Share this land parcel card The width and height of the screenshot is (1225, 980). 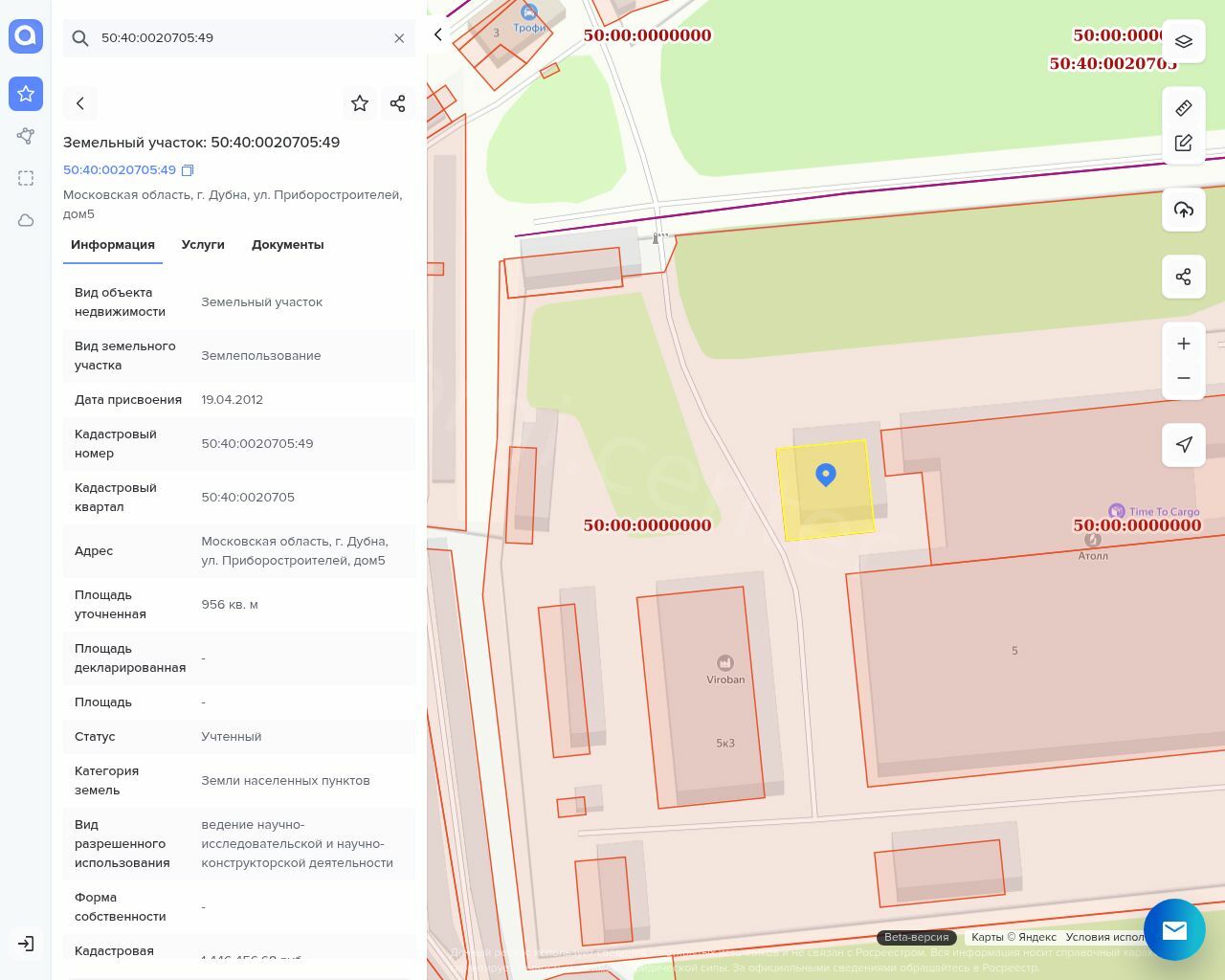[398, 103]
